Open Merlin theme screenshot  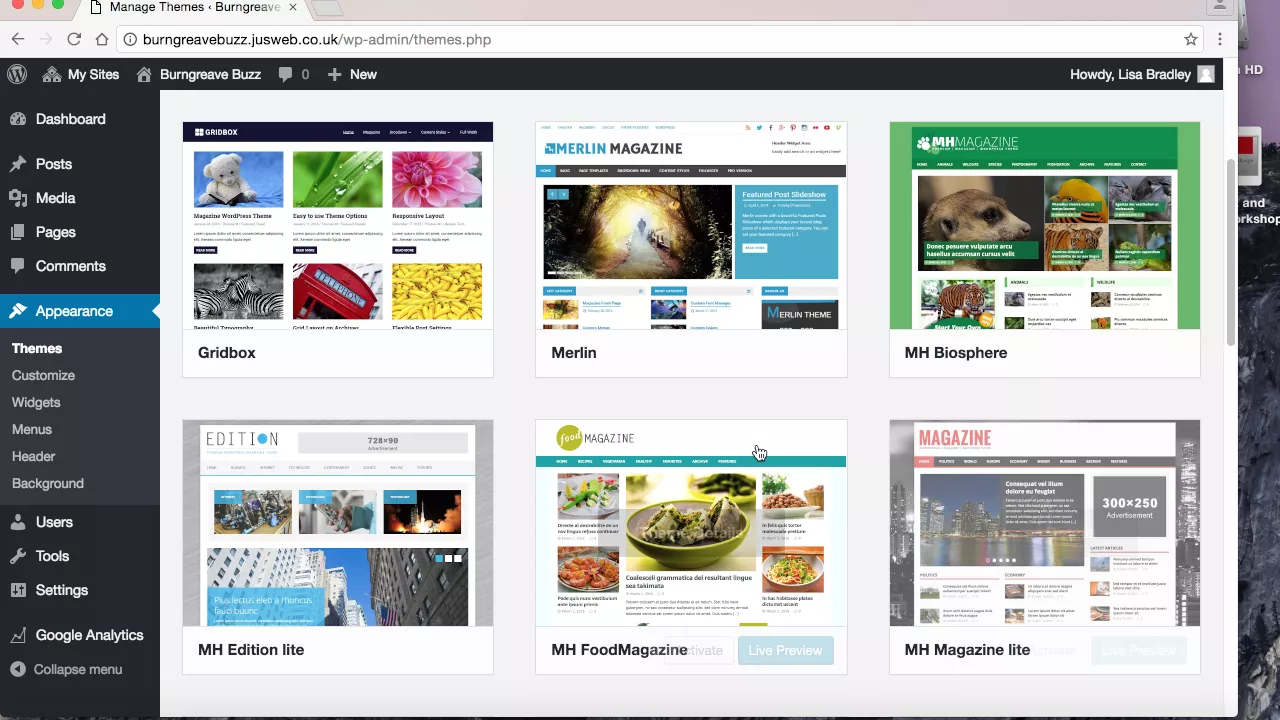pyautogui.click(x=691, y=225)
